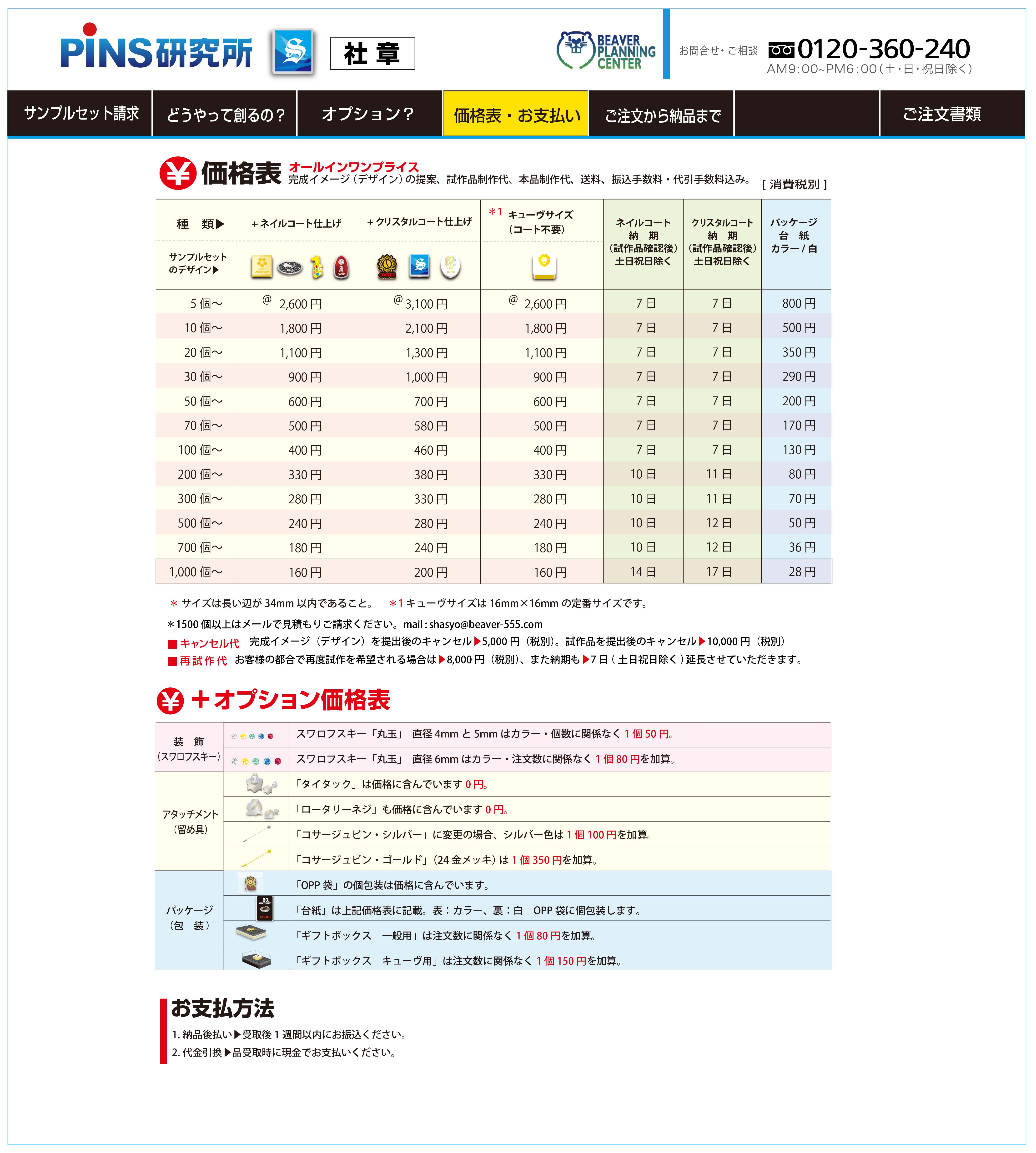This screenshot has height=1153, width=1036.
Task: Select the 価格表・お支払い tab
Action: tap(516, 113)
